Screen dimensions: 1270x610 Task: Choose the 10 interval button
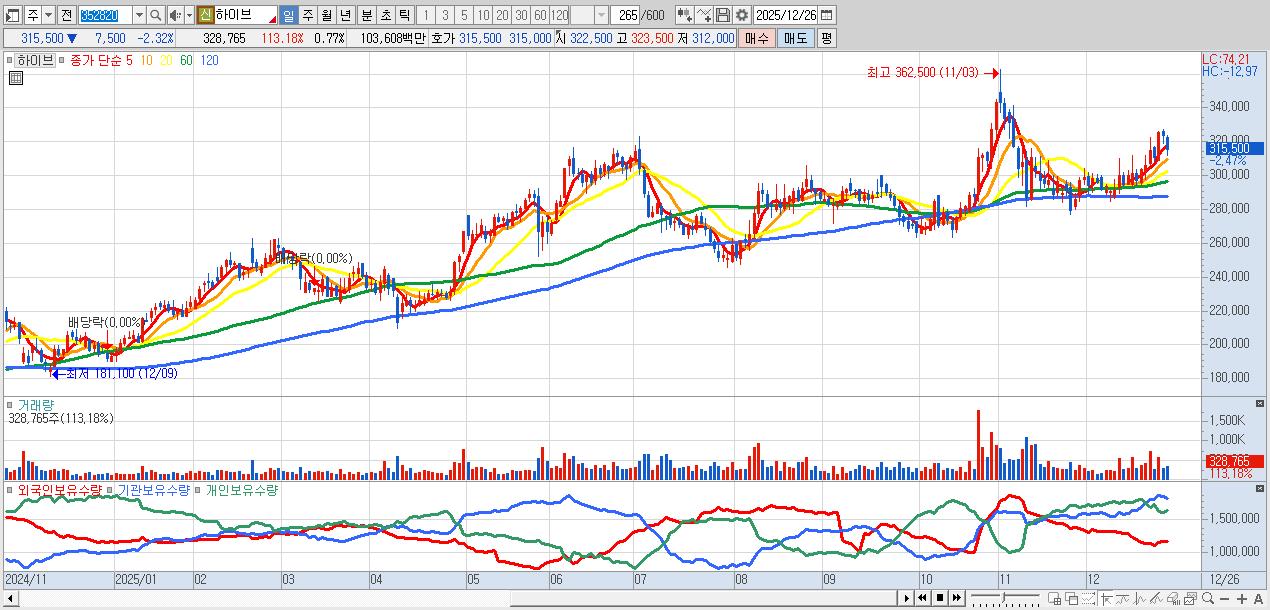tap(483, 15)
